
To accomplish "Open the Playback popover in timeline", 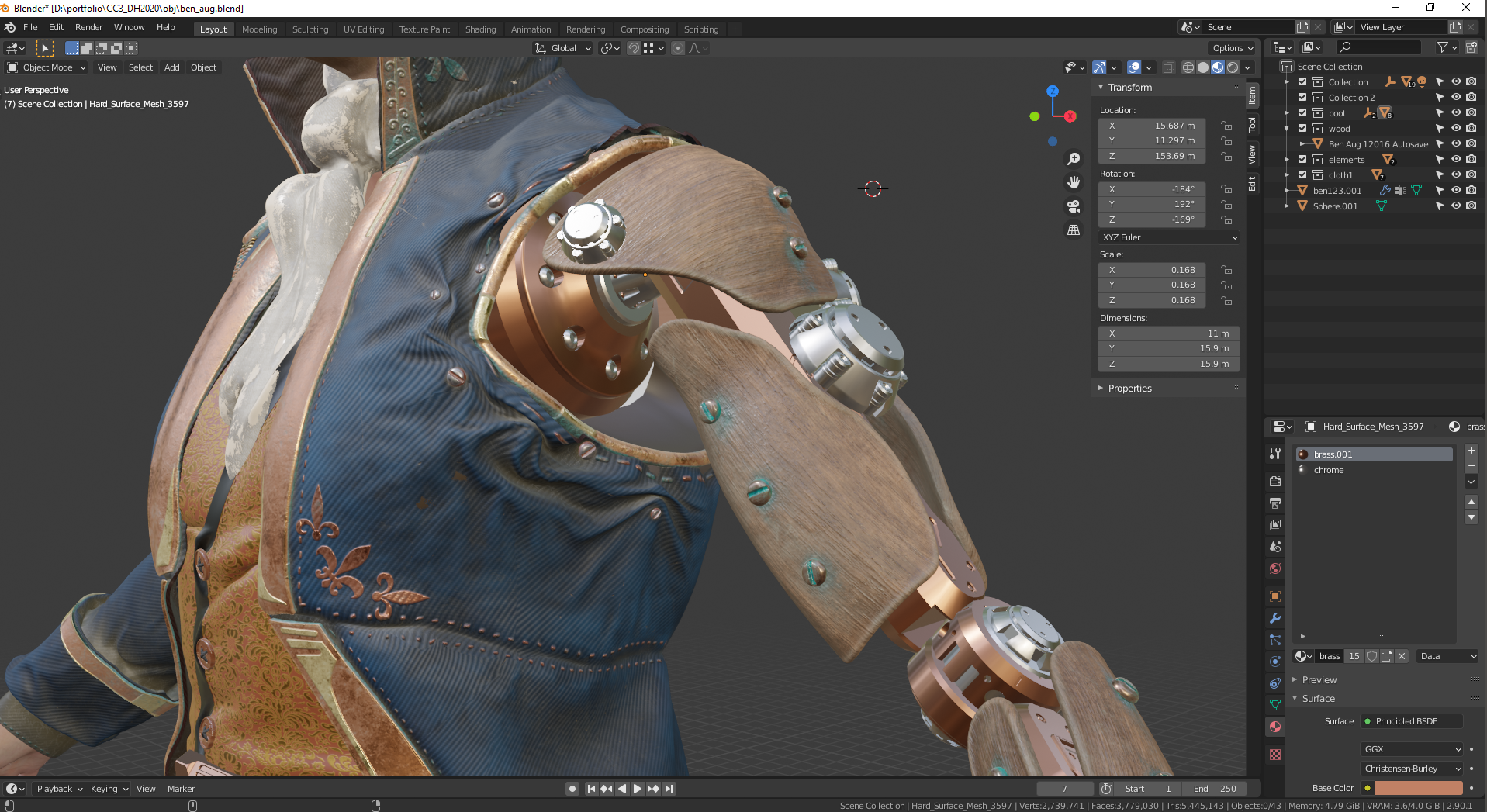I will click(x=59, y=789).
